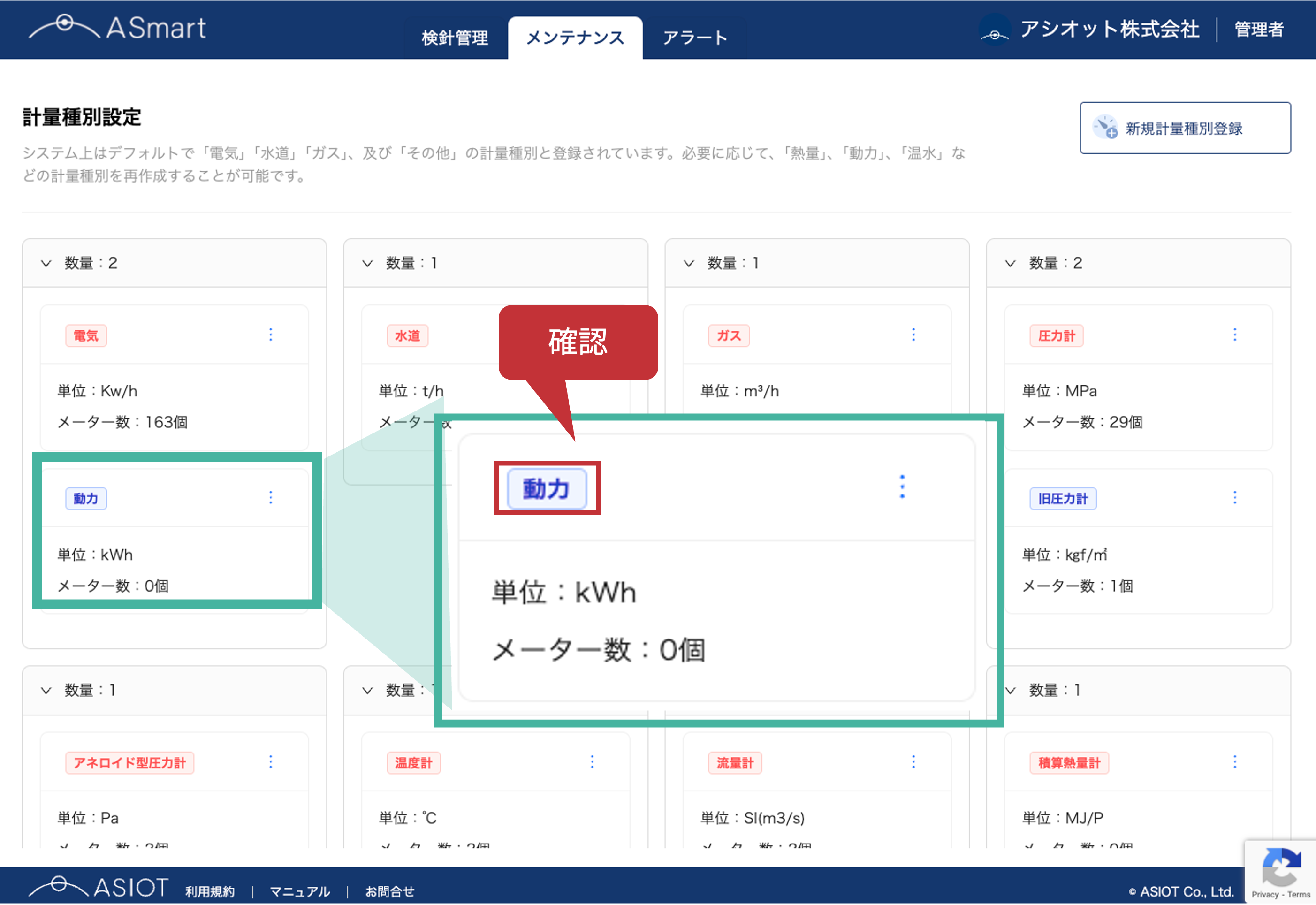Screen dimensions: 1316x905
Task: Click the 計量種別設定 page heading
Action: click(x=82, y=117)
